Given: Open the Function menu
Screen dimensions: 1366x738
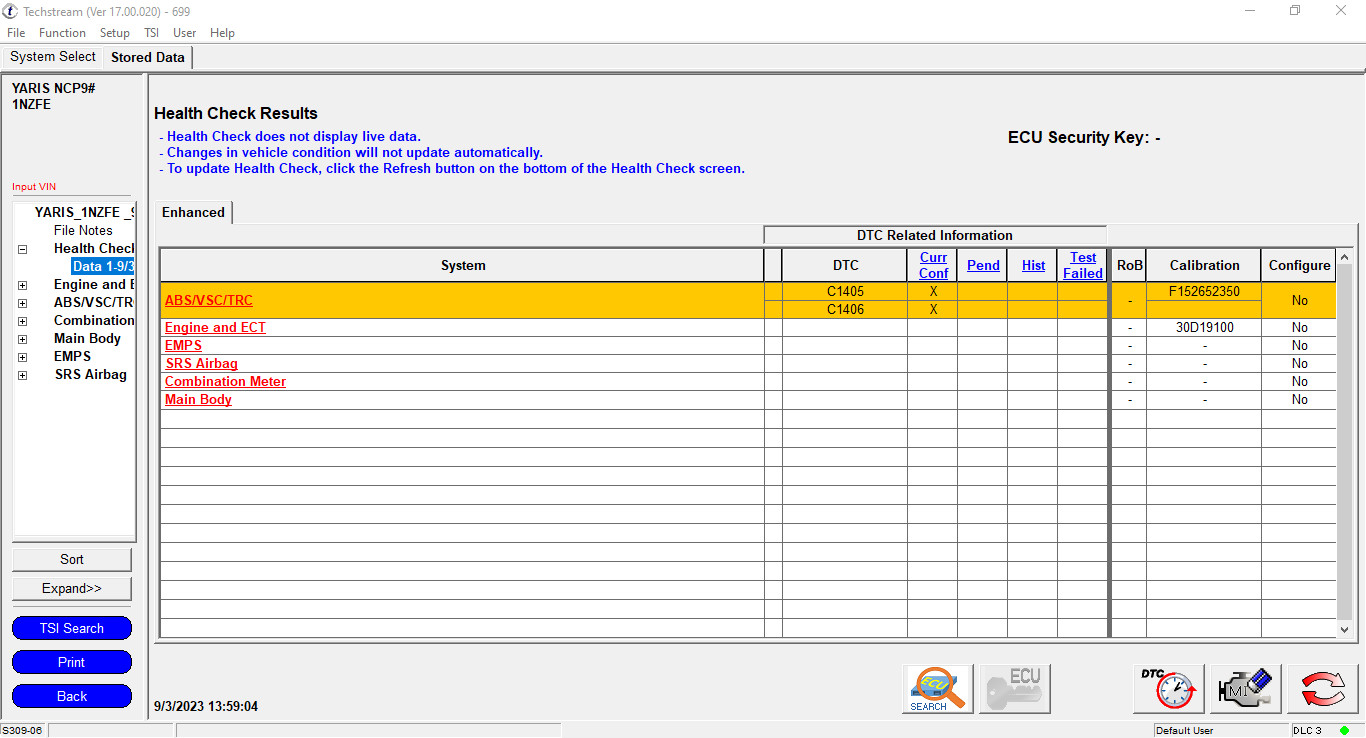Looking at the screenshot, I should [x=63, y=33].
